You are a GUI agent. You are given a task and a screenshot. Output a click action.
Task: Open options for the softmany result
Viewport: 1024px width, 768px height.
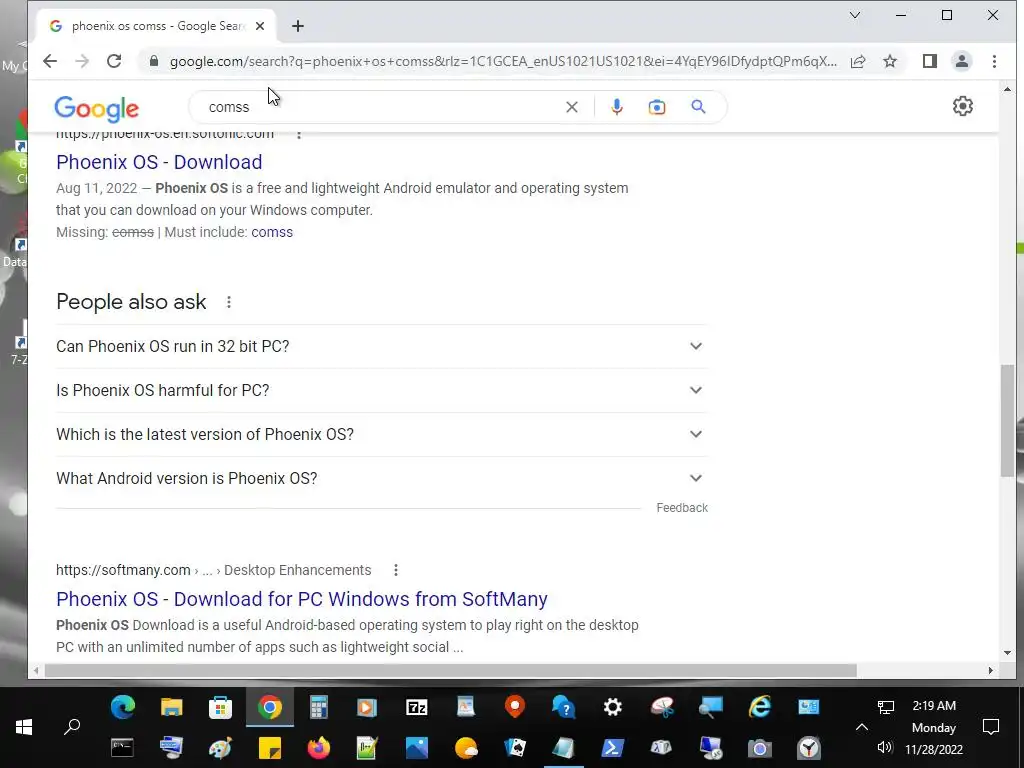coord(396,570)
